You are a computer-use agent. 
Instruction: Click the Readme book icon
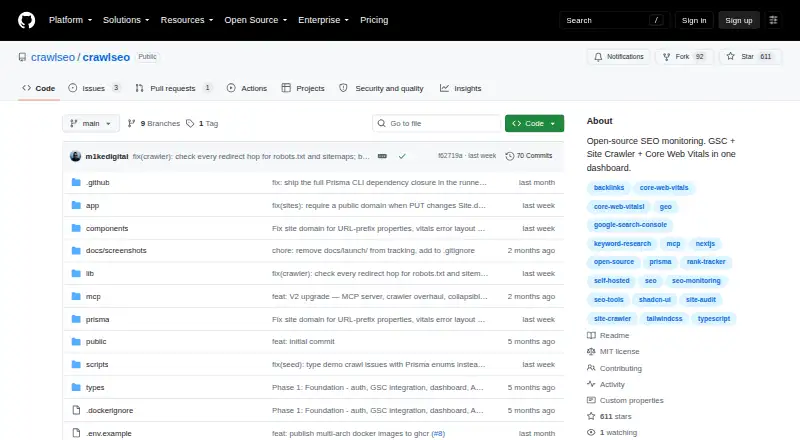[591, 335]
